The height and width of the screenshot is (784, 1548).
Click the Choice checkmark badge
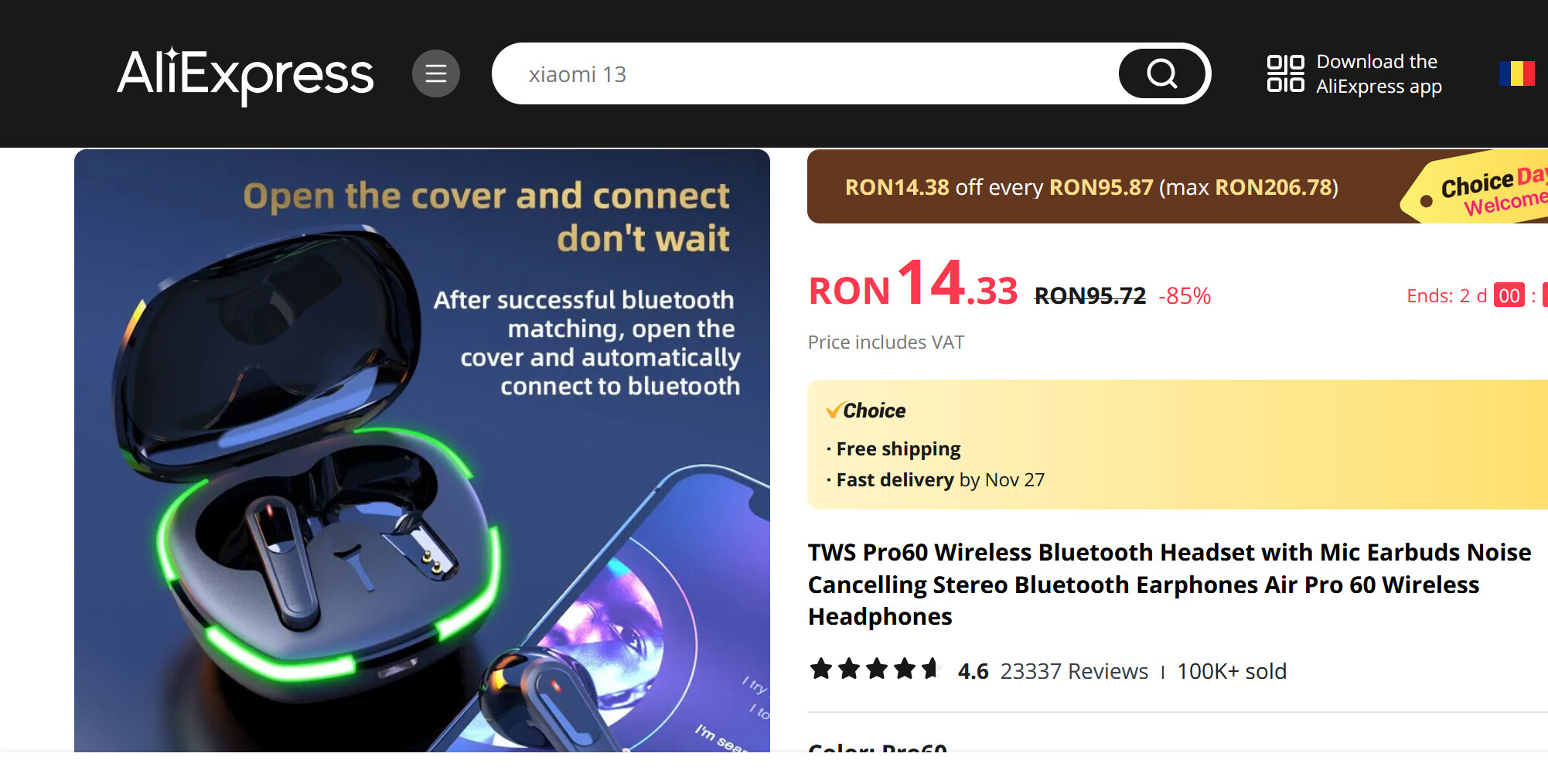pyautogui.click(x=865, y=411)
